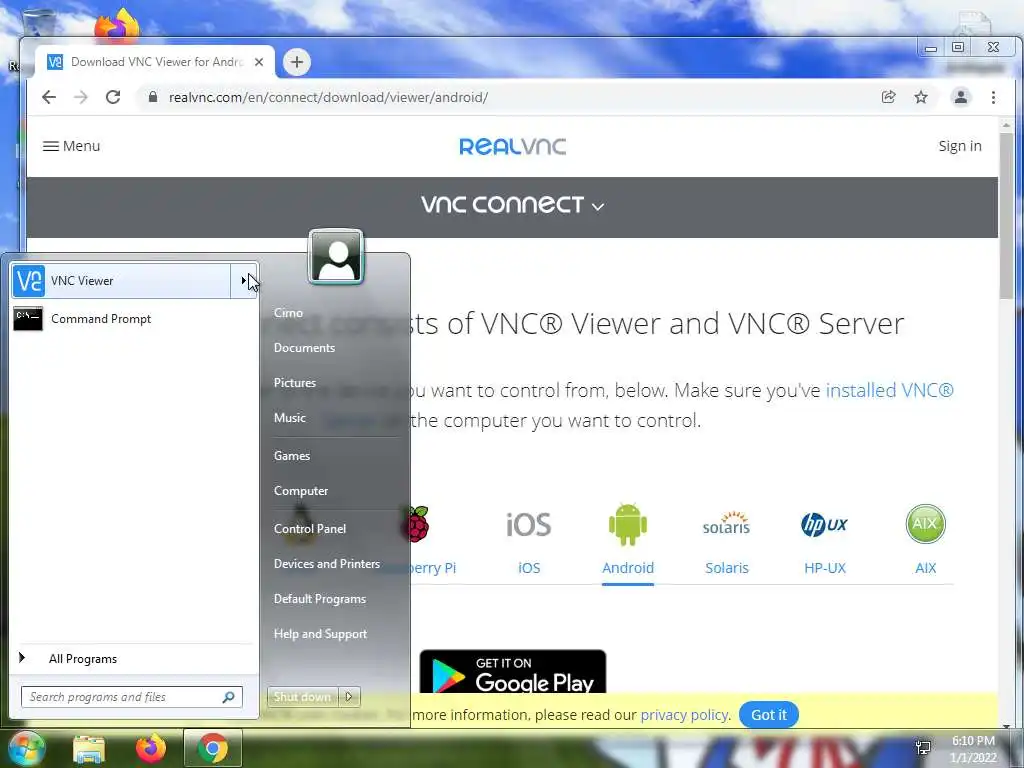Follow the installed VNC® link

tap(889, 391)
